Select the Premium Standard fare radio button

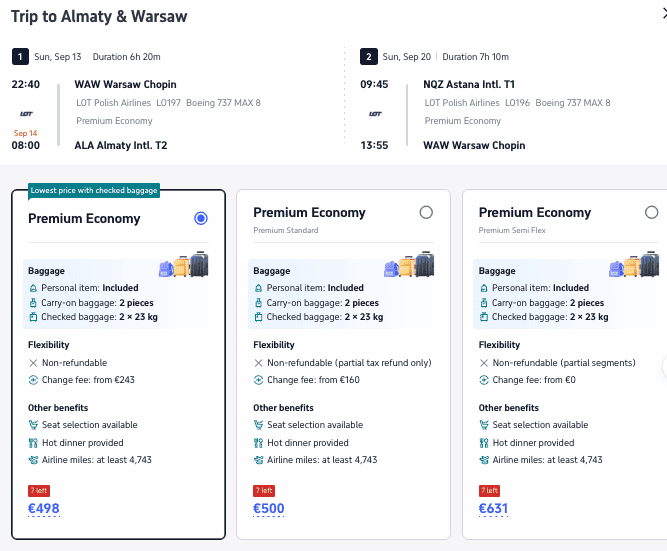click(x=426, y=212)
